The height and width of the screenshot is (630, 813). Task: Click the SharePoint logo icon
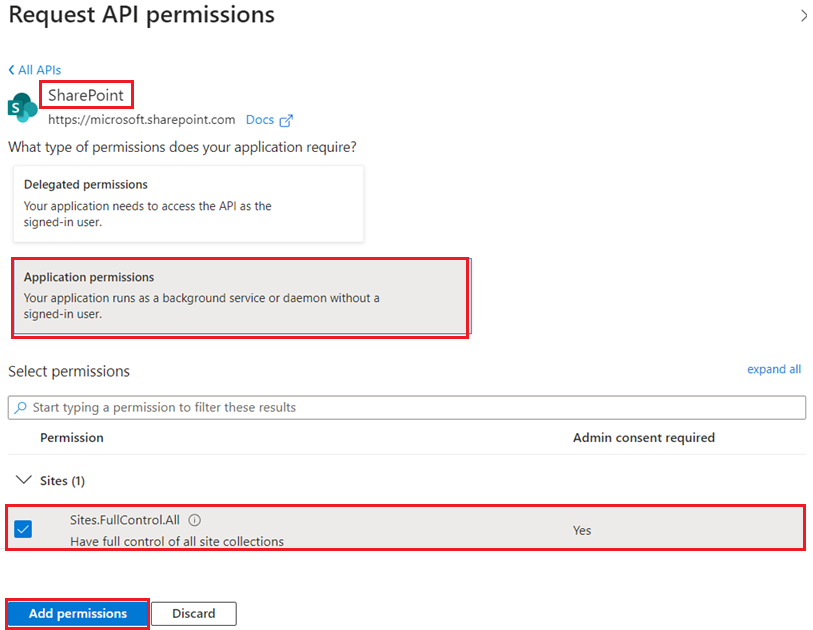[x=22, y=107]
